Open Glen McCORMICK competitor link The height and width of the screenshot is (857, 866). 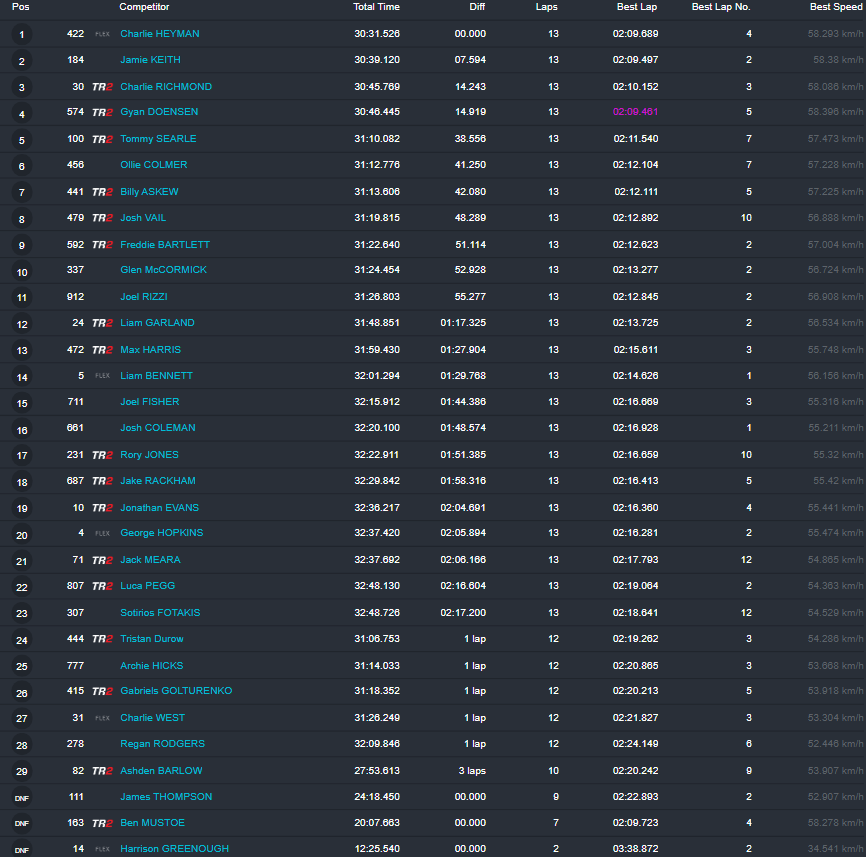[x=163, y=269]
